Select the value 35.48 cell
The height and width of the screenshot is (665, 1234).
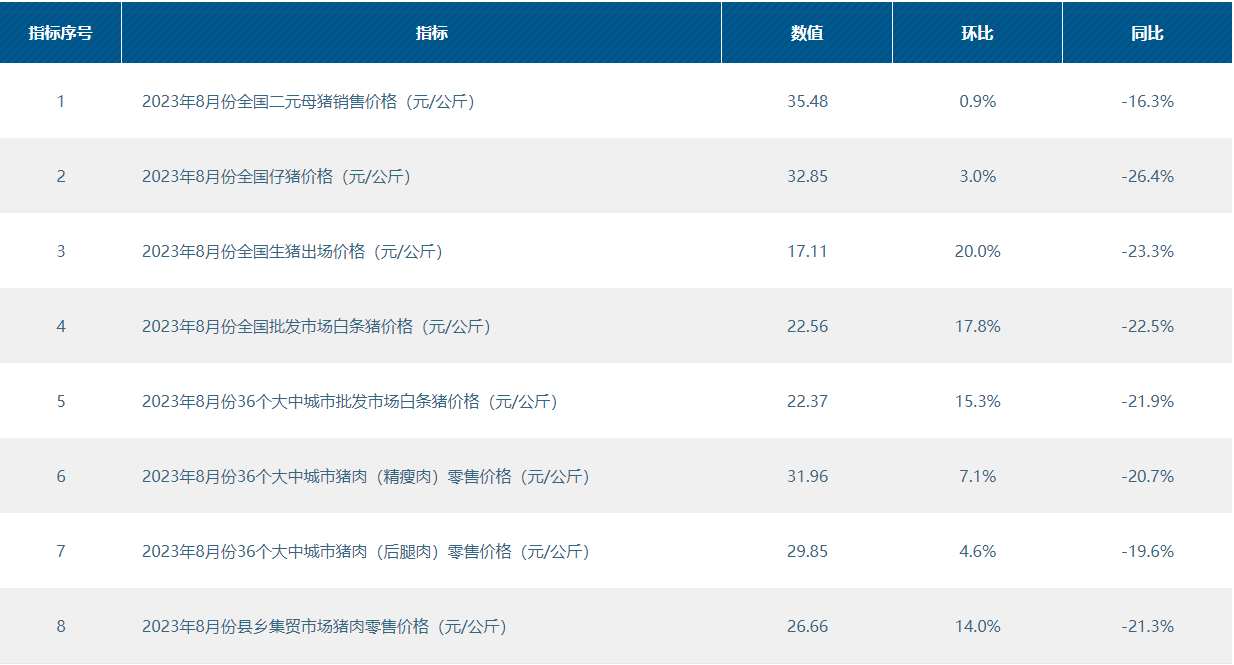807,101
